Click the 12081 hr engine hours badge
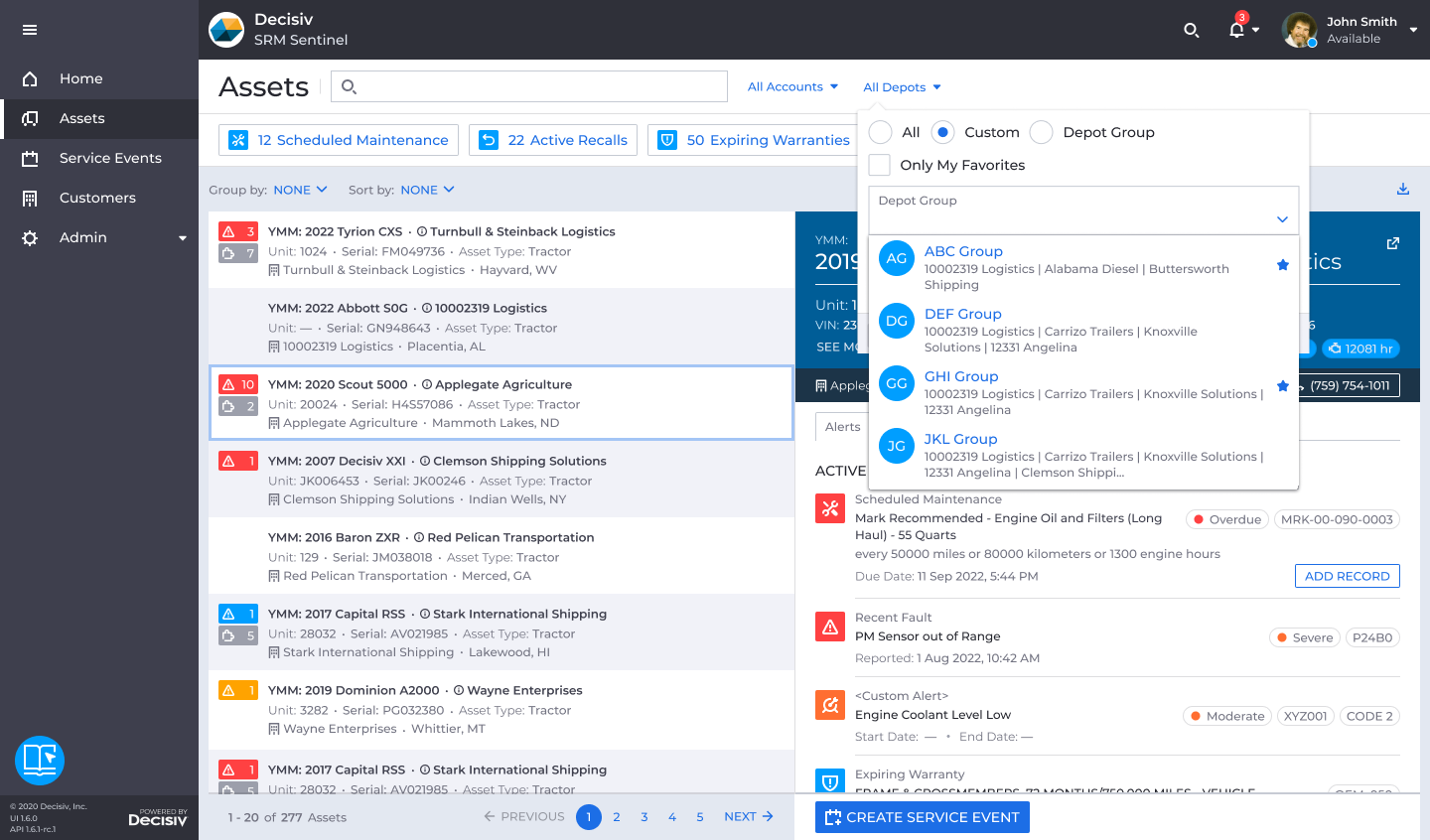The width and height of the screenshot is (1430, 840). point(1360,349)
